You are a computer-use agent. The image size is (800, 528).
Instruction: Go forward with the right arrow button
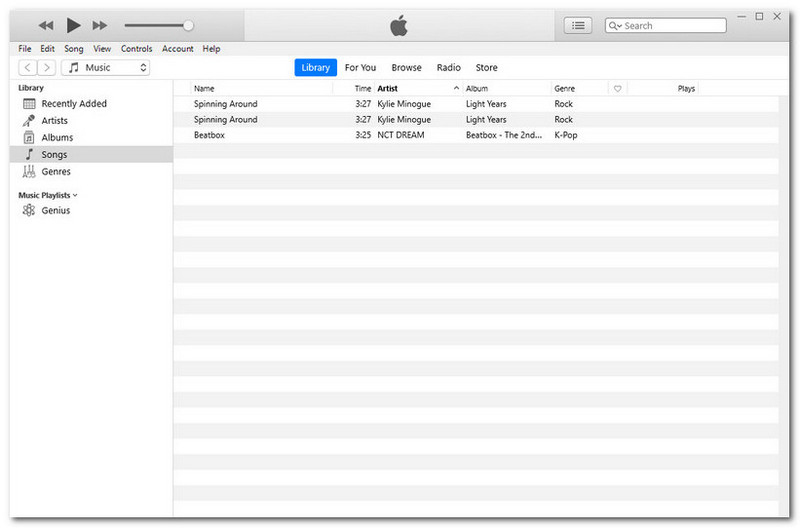click(46, 67)
